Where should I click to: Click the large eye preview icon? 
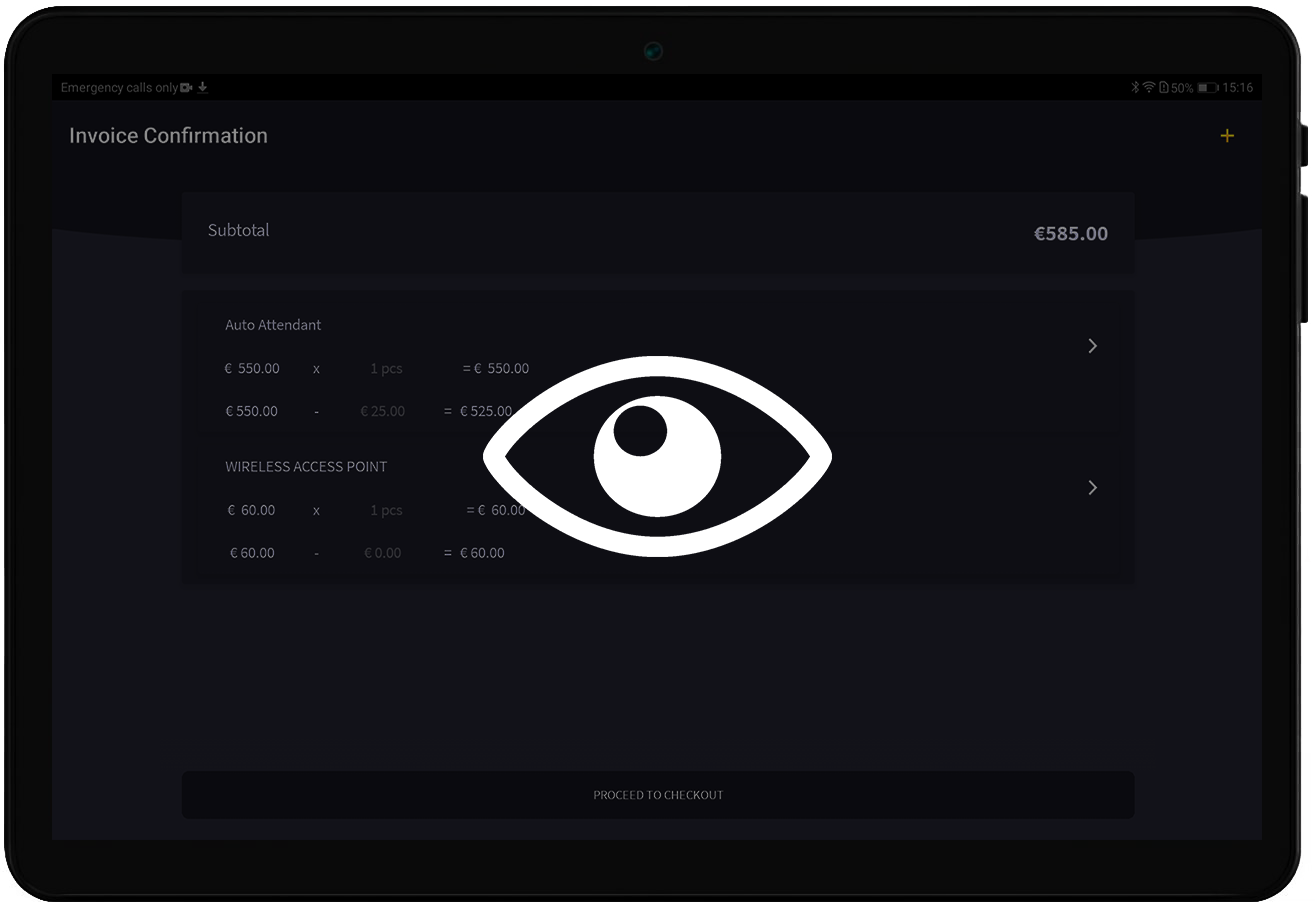(x=657, y=456)
